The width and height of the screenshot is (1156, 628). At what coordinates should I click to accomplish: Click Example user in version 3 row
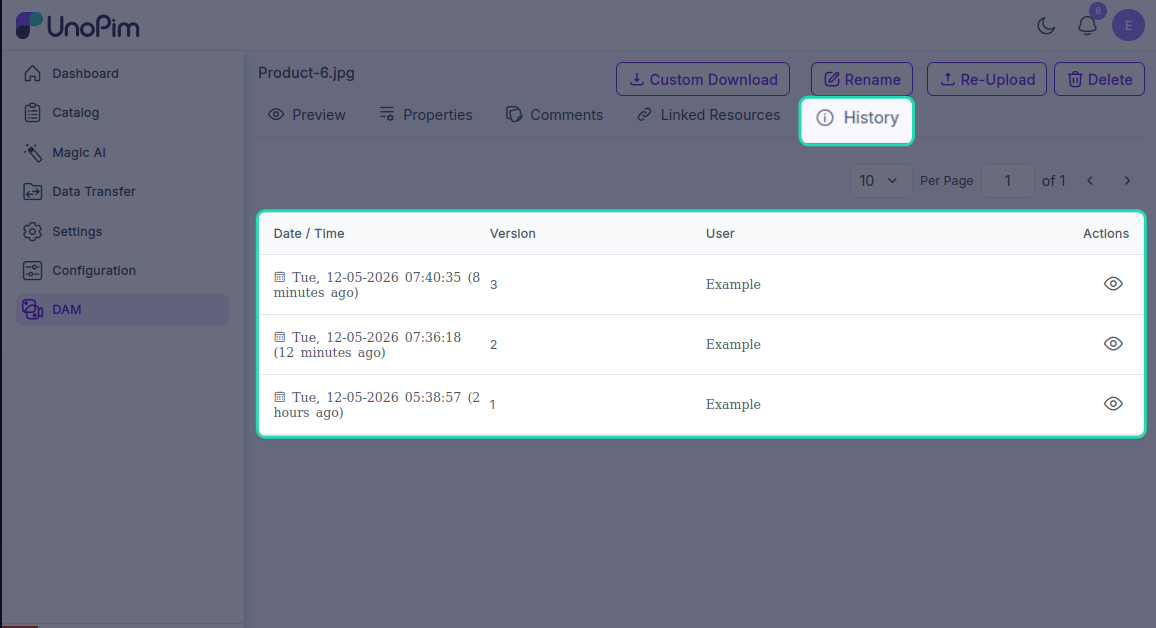(733, 285)
